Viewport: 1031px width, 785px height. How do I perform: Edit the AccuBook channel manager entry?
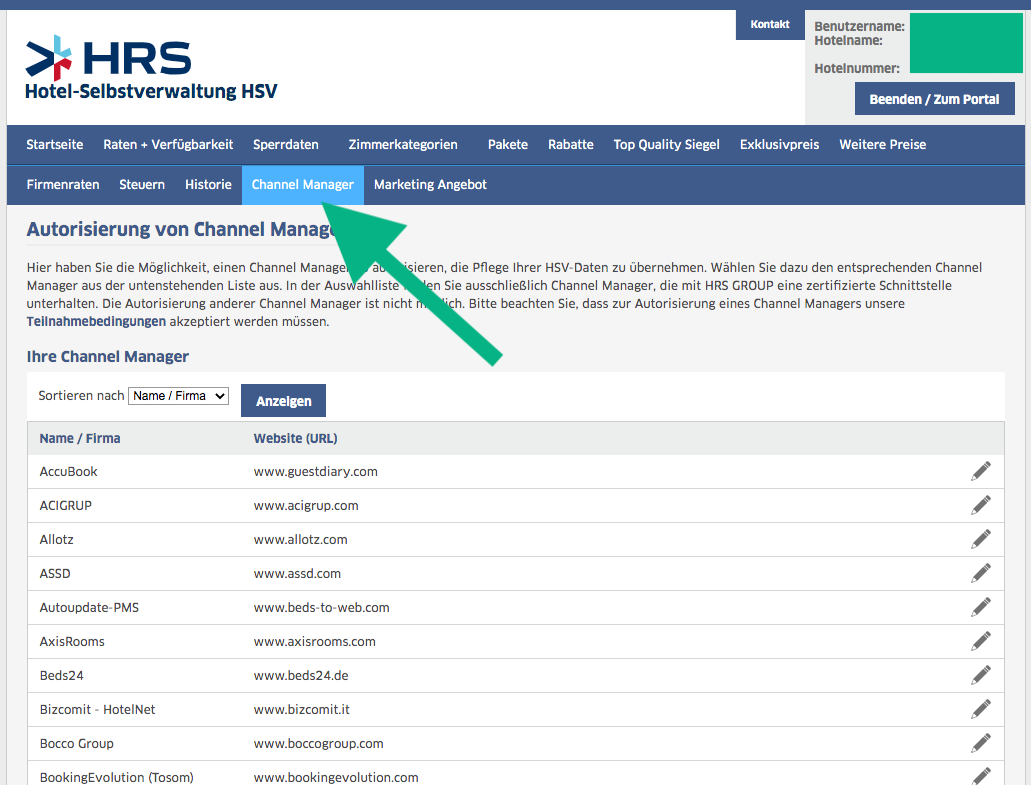tap(980, 471)
